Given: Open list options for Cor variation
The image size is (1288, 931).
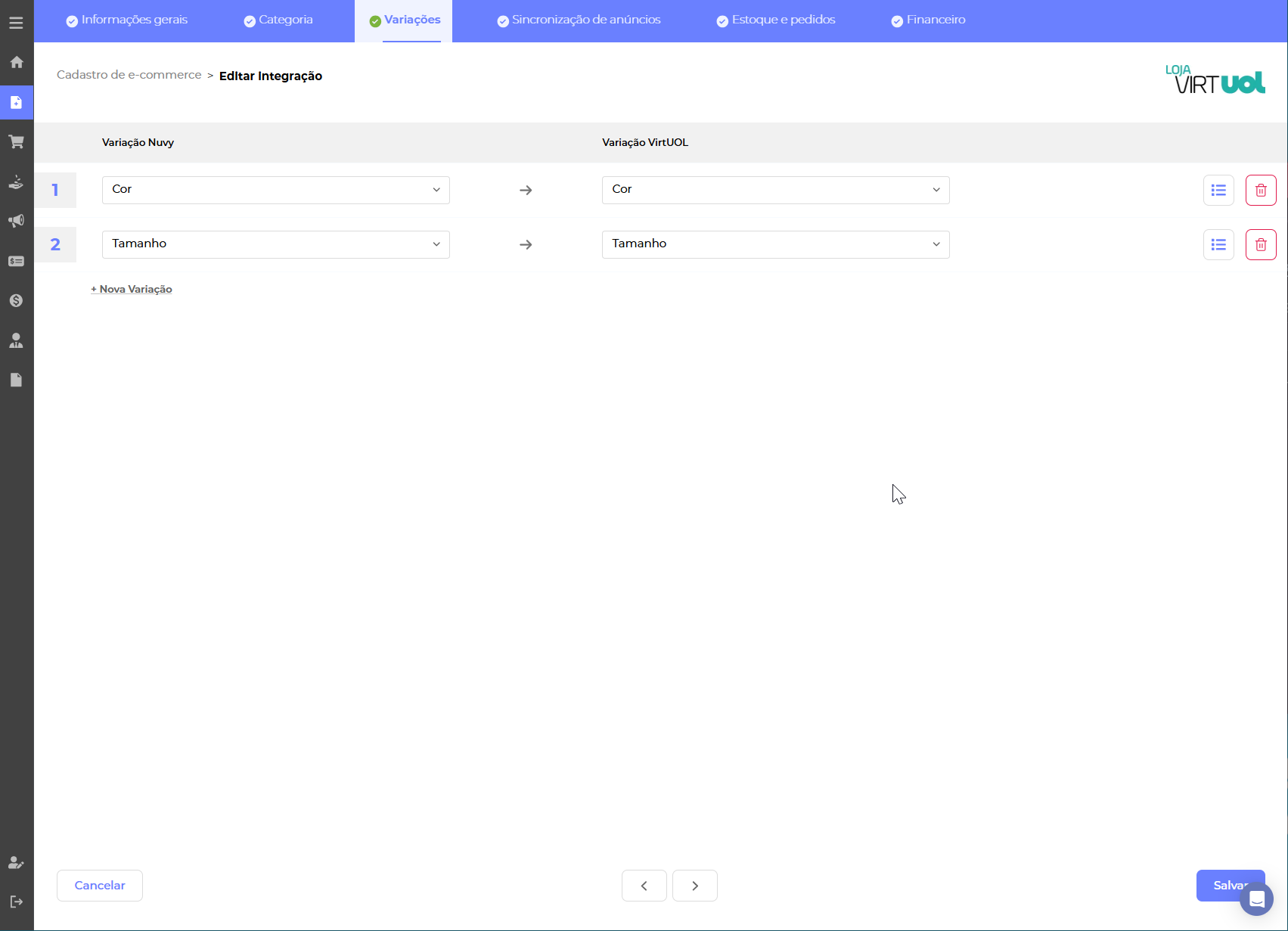Looking at the screenshot, I should 1218,190.
